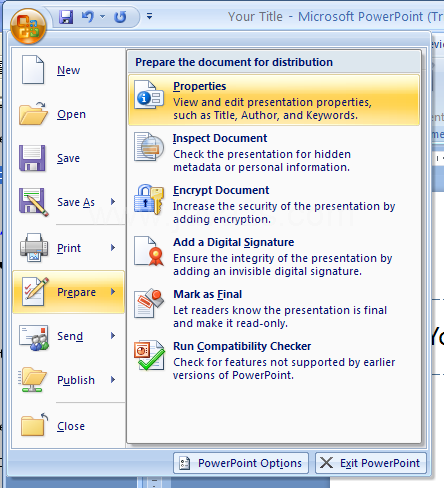Viewport: 444px width, 488px height.
Task: Click the round Office button
Action: pos(28,26)
